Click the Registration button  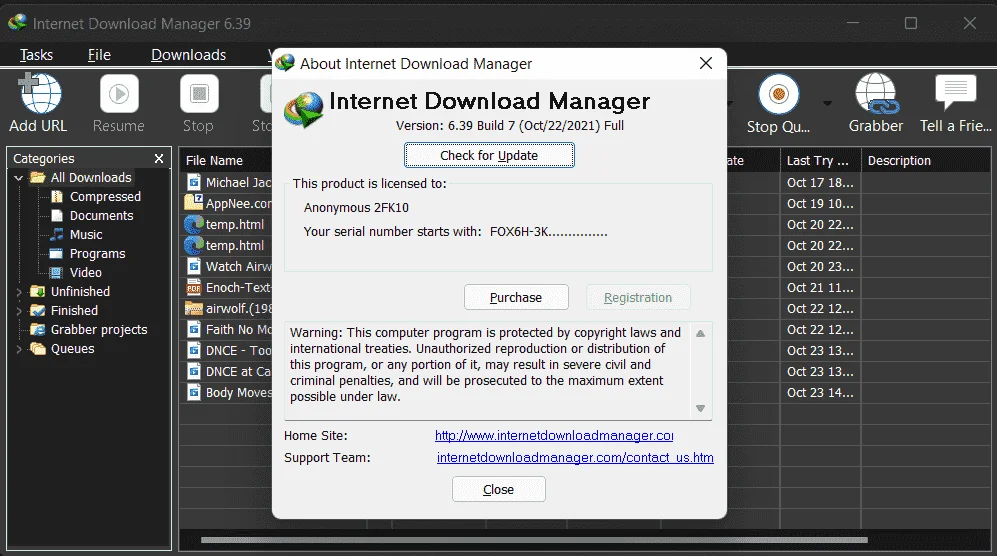click(638, 297)
